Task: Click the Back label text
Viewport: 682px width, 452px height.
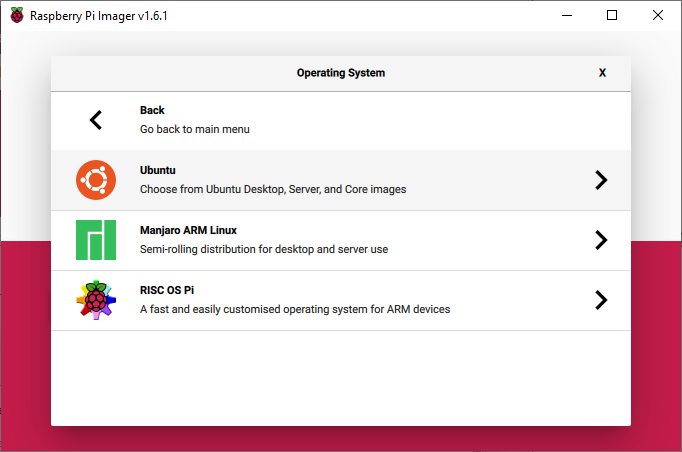Action: (152, 111)
